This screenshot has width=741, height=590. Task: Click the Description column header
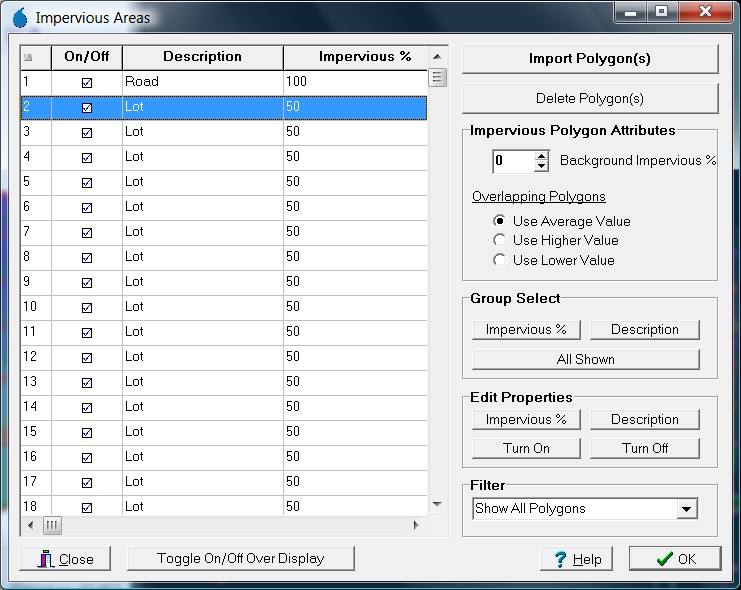(202, 57)
